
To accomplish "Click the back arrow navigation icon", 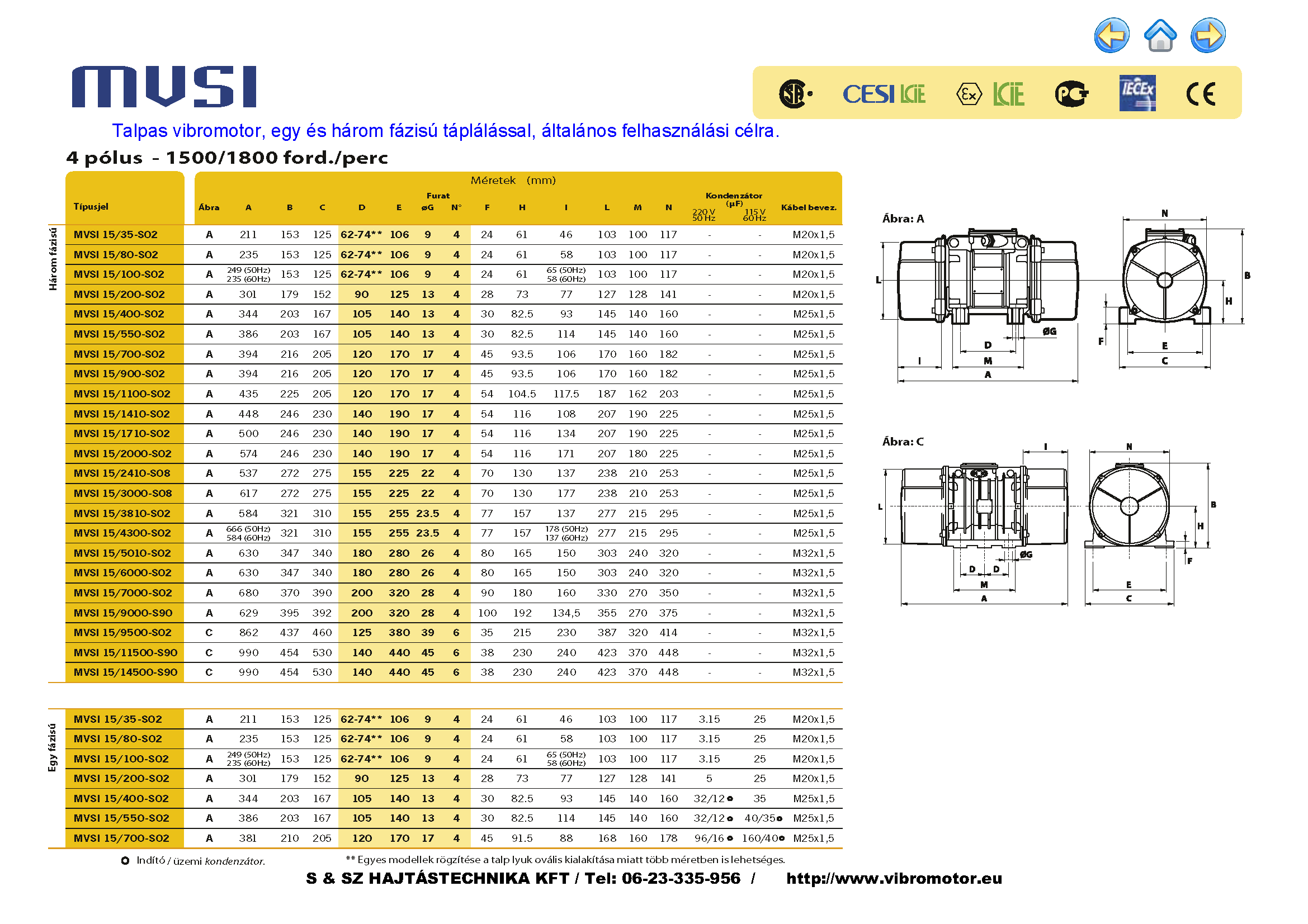I will tap(1111, 35).
